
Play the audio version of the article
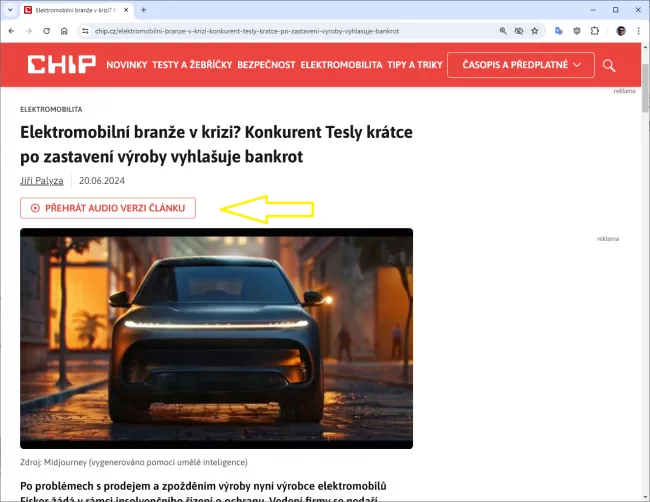point(108,208)
